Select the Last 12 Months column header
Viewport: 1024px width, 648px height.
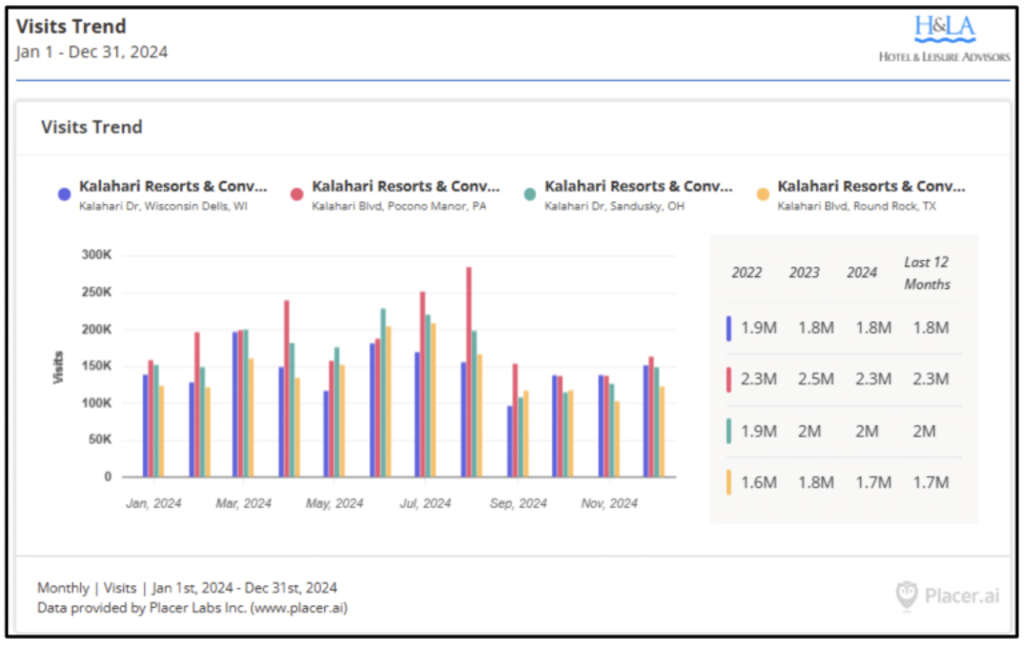pos(926,272)
